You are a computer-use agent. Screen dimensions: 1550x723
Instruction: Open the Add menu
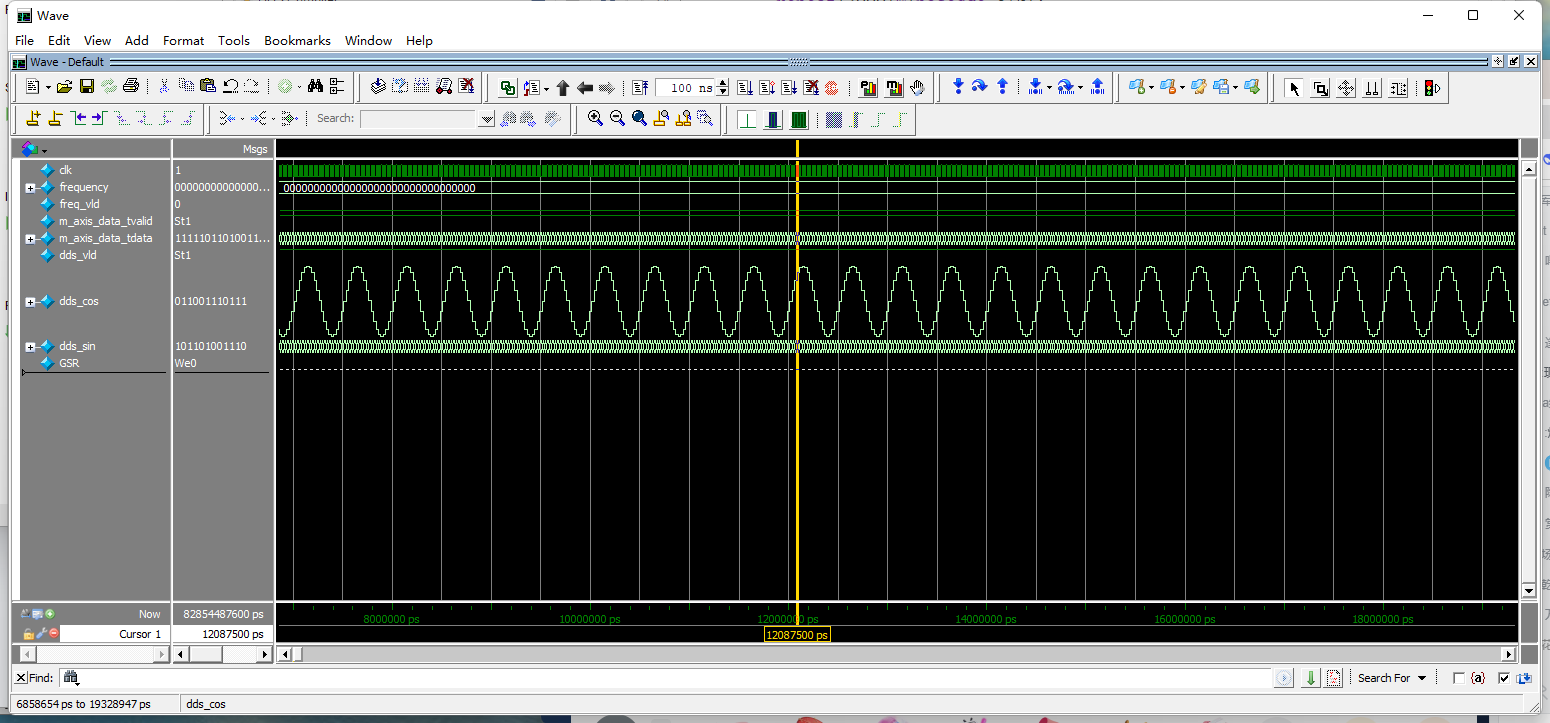(136, 40)
